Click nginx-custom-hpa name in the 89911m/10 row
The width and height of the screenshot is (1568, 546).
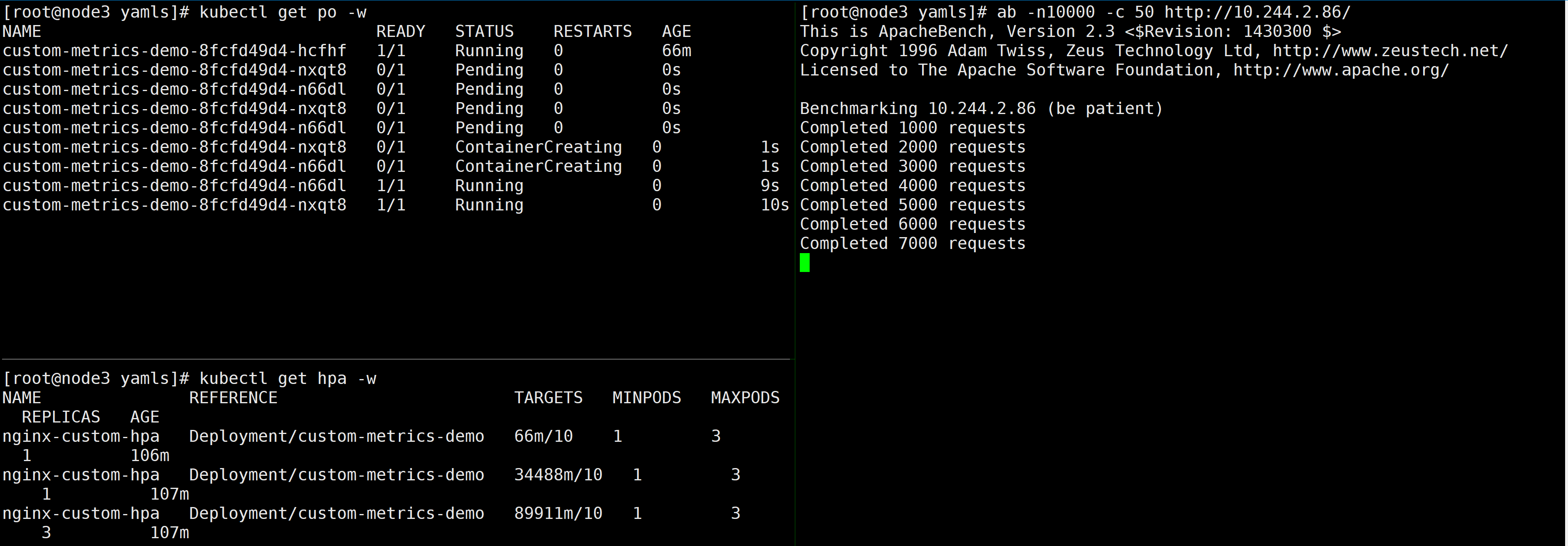(x=81, y=513)
